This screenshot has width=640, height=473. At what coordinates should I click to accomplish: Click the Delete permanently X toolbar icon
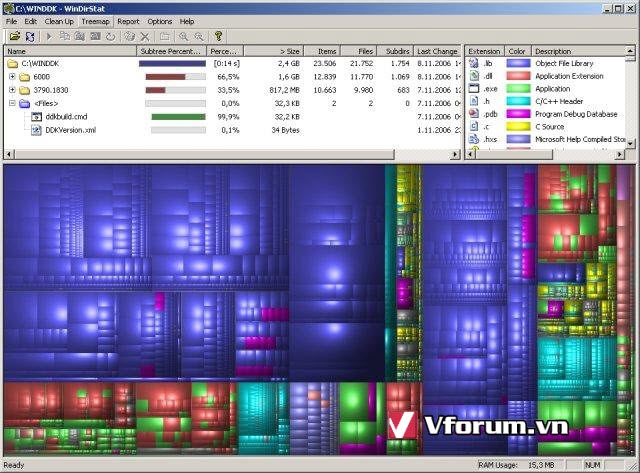click(145, 36)
